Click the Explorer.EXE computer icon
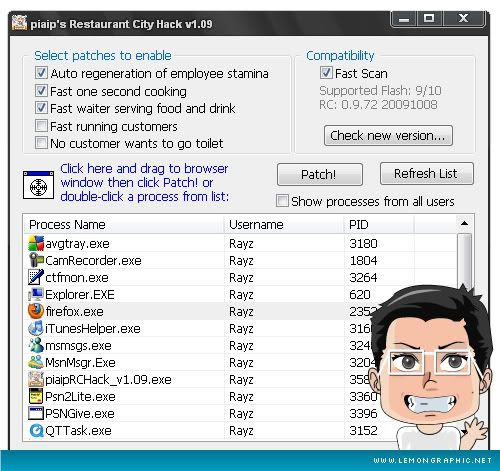 pos(36,294)
